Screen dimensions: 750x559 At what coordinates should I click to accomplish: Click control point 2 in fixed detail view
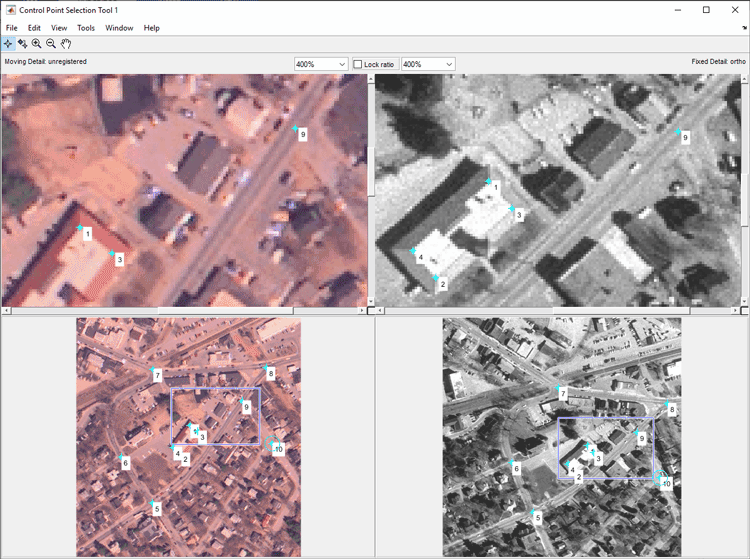coord(436,278)
